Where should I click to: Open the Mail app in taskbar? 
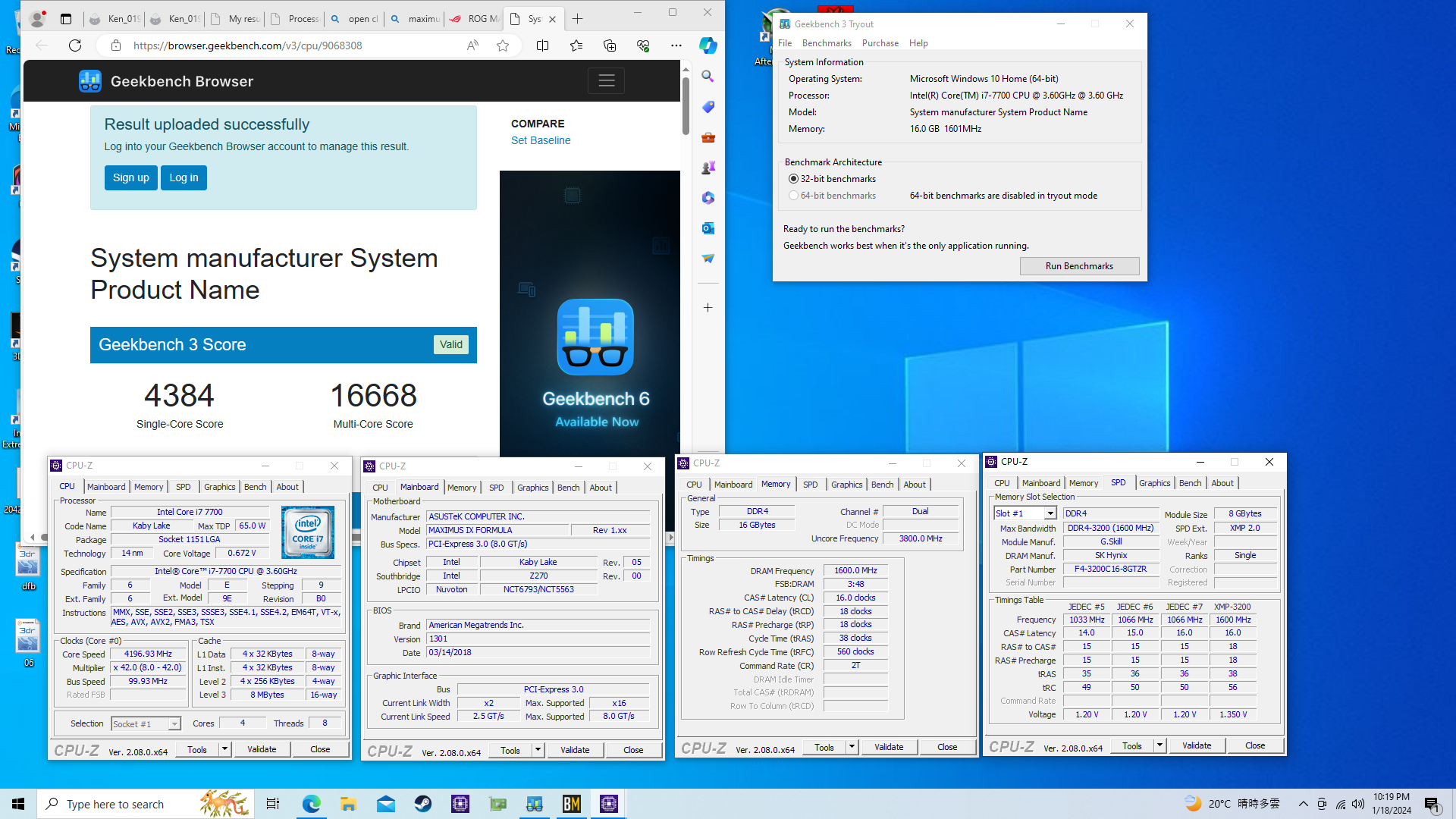click(x=385, y=804)
